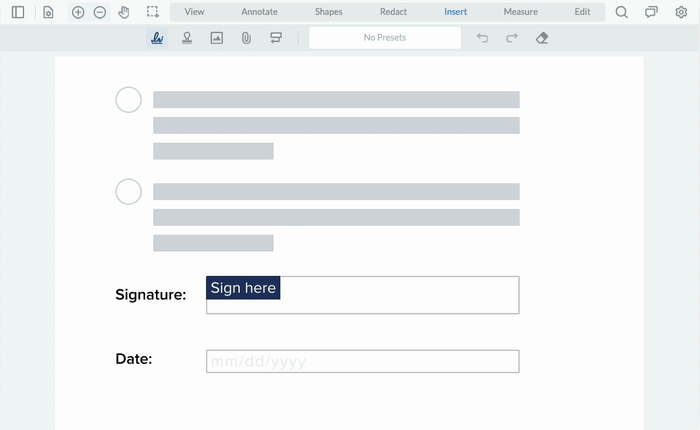Screen dimensions: 700x430
Task: Open the Redact tab
Action: [x=393, y=12]
